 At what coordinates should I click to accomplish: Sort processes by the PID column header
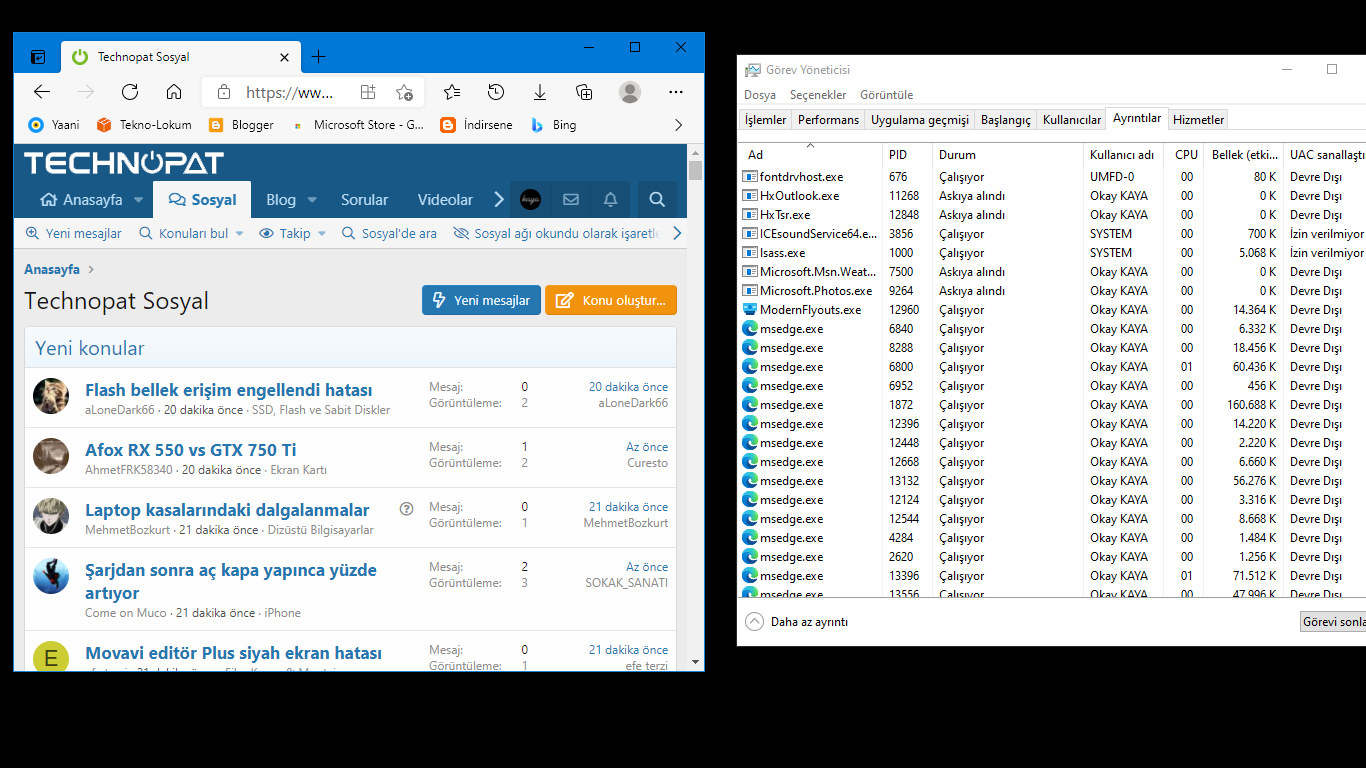pos(908,155)
